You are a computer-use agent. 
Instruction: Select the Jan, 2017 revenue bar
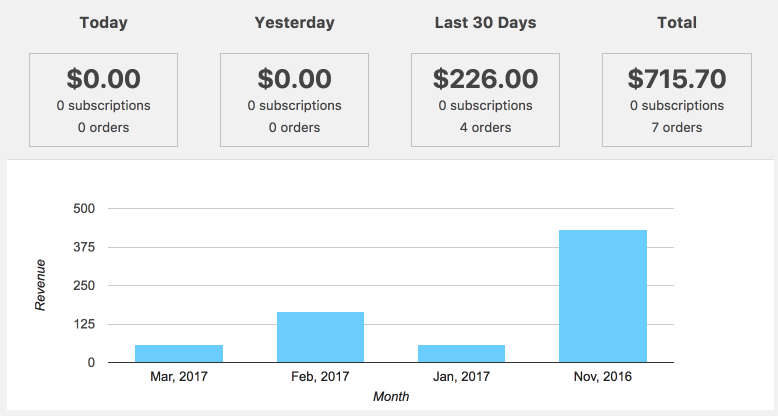click(461, 353)
